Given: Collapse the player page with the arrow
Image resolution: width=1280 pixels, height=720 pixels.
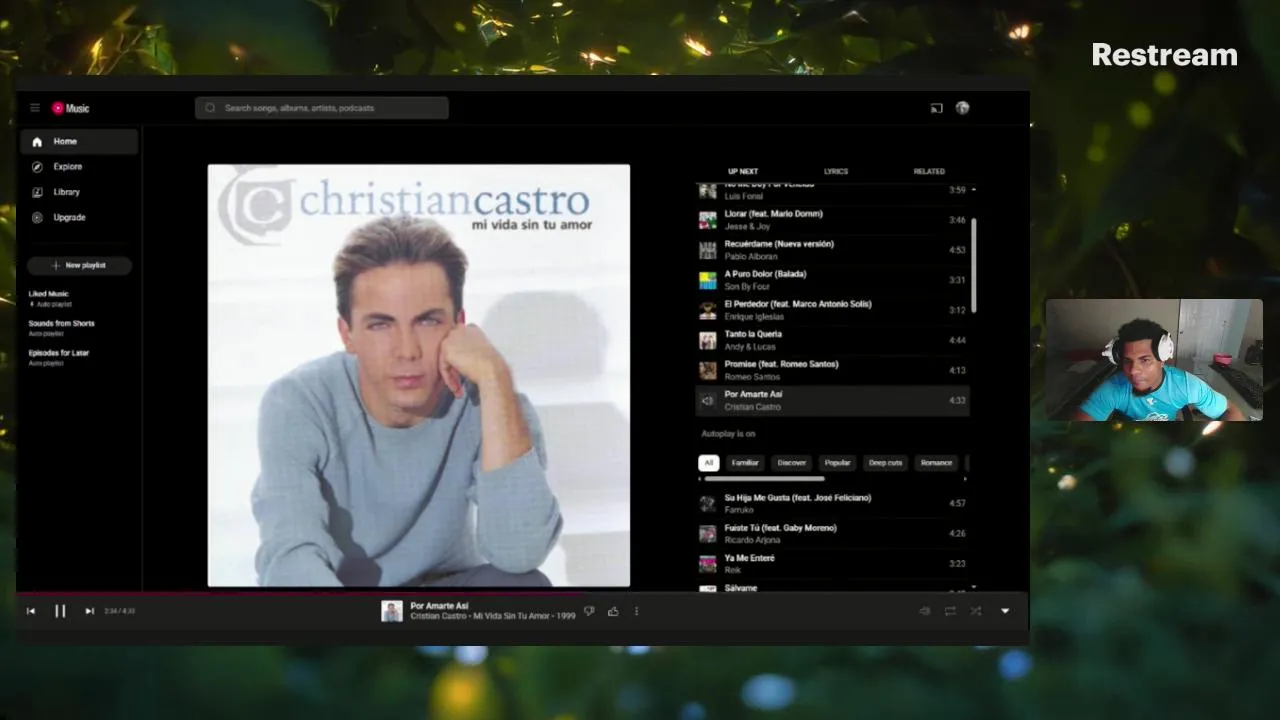Looking at the screenshot, I should click(1005, 611).
